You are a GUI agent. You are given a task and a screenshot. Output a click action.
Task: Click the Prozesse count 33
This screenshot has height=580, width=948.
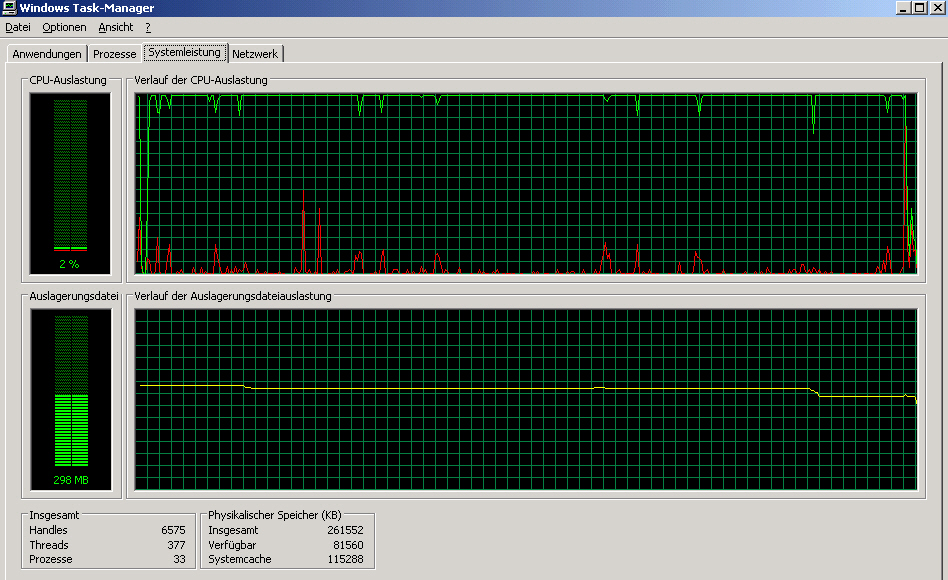click(x=179, y=559)
